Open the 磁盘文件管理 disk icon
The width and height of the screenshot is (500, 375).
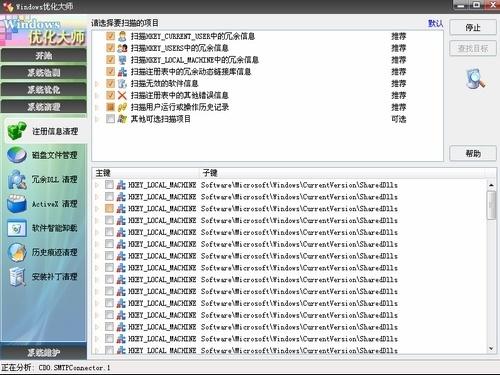click(17, 155)
